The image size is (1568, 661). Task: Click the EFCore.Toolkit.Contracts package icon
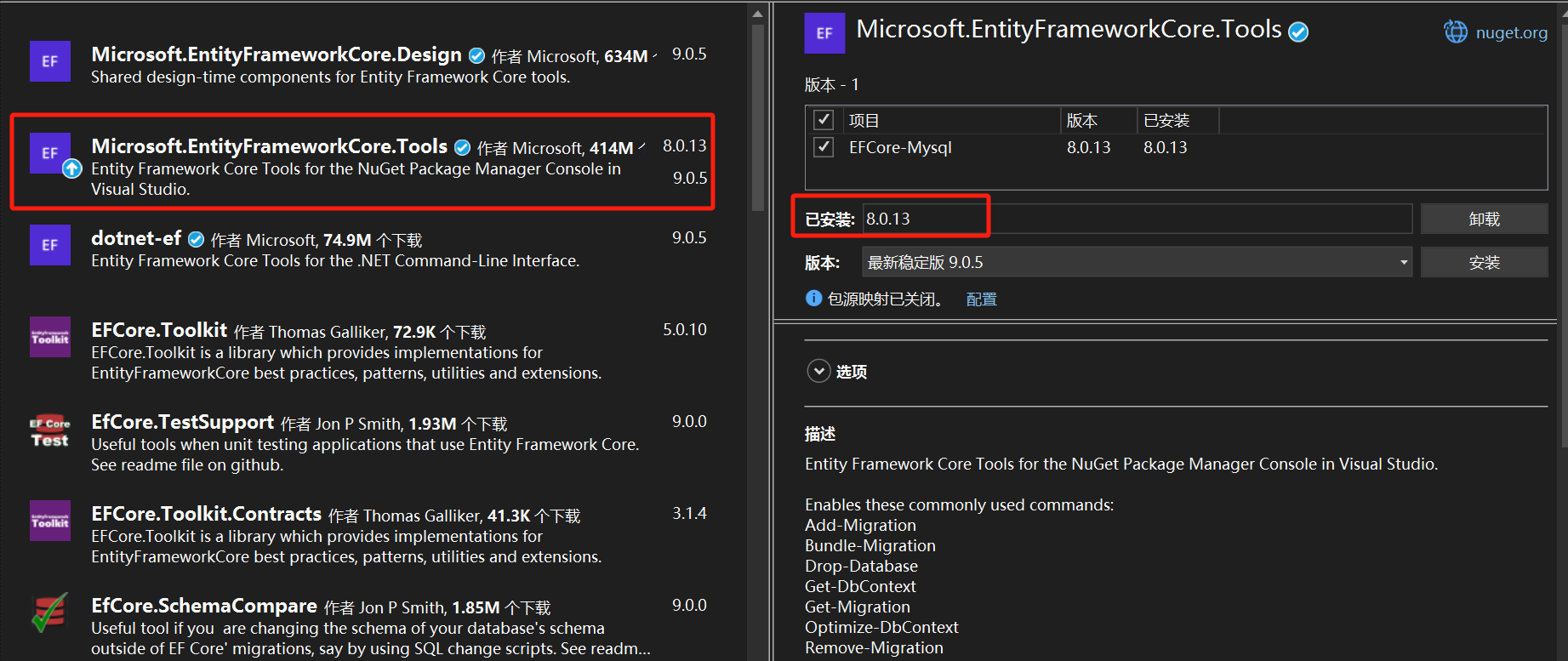50,521
